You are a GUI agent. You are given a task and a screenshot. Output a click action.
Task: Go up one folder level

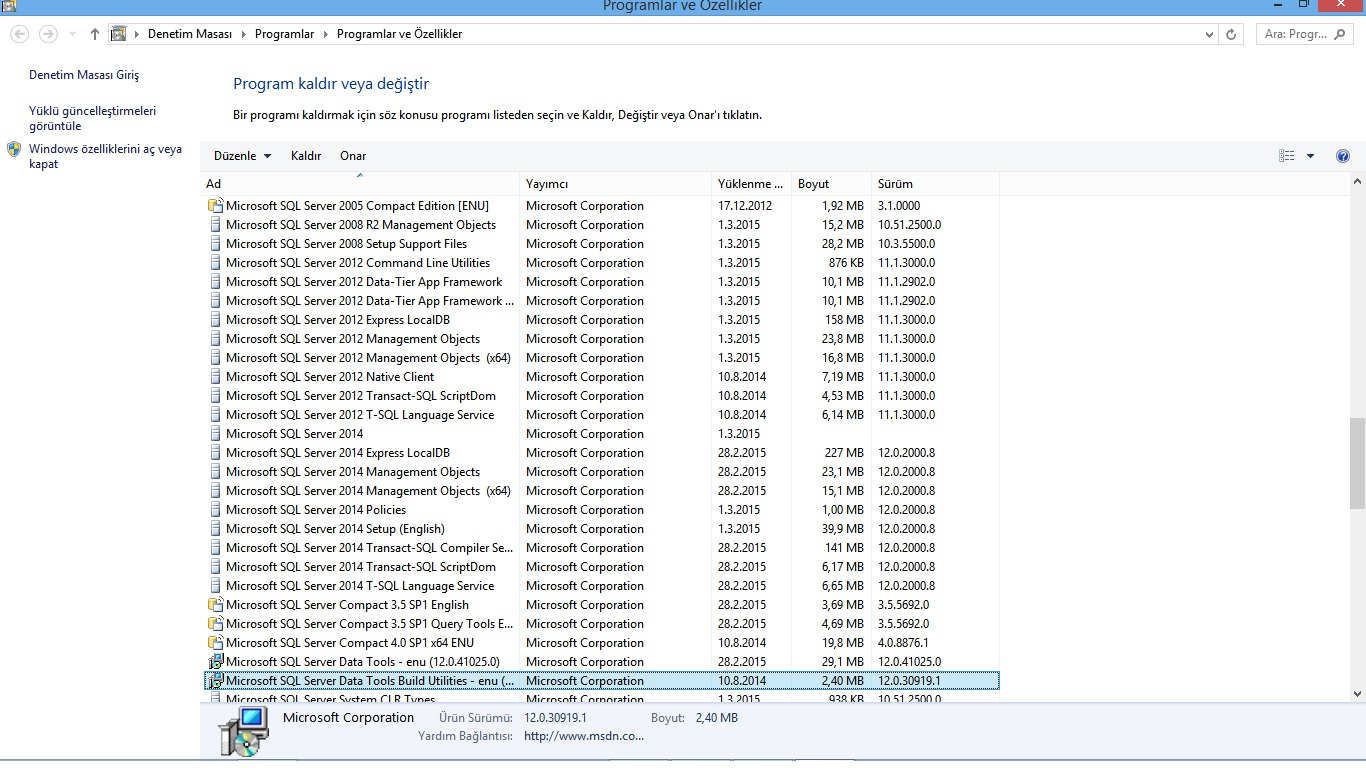(95, 34)
